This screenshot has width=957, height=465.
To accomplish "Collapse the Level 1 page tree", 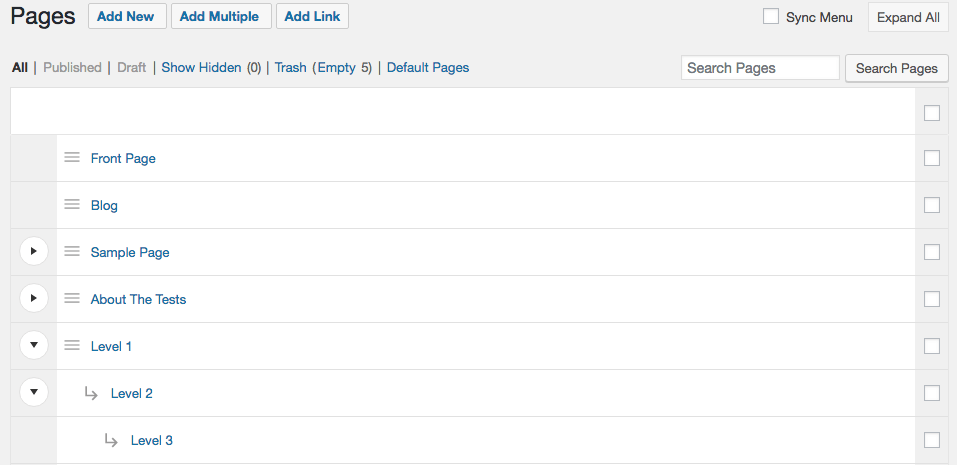I will [x=34, y=346].
